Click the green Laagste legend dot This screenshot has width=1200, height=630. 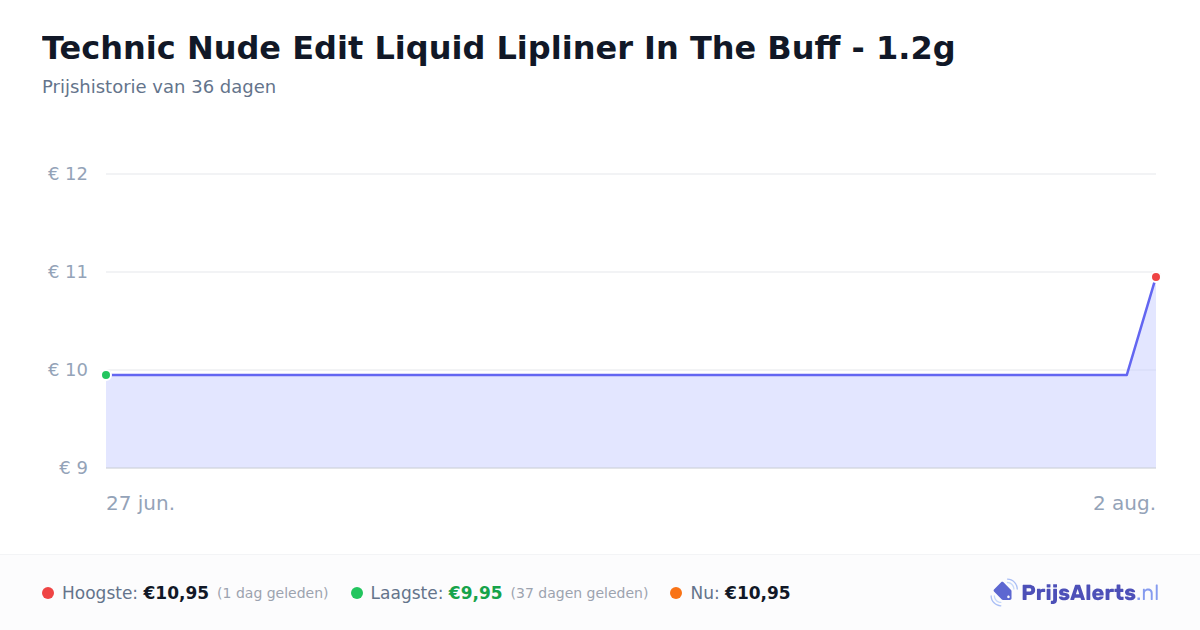coord(357,593)
